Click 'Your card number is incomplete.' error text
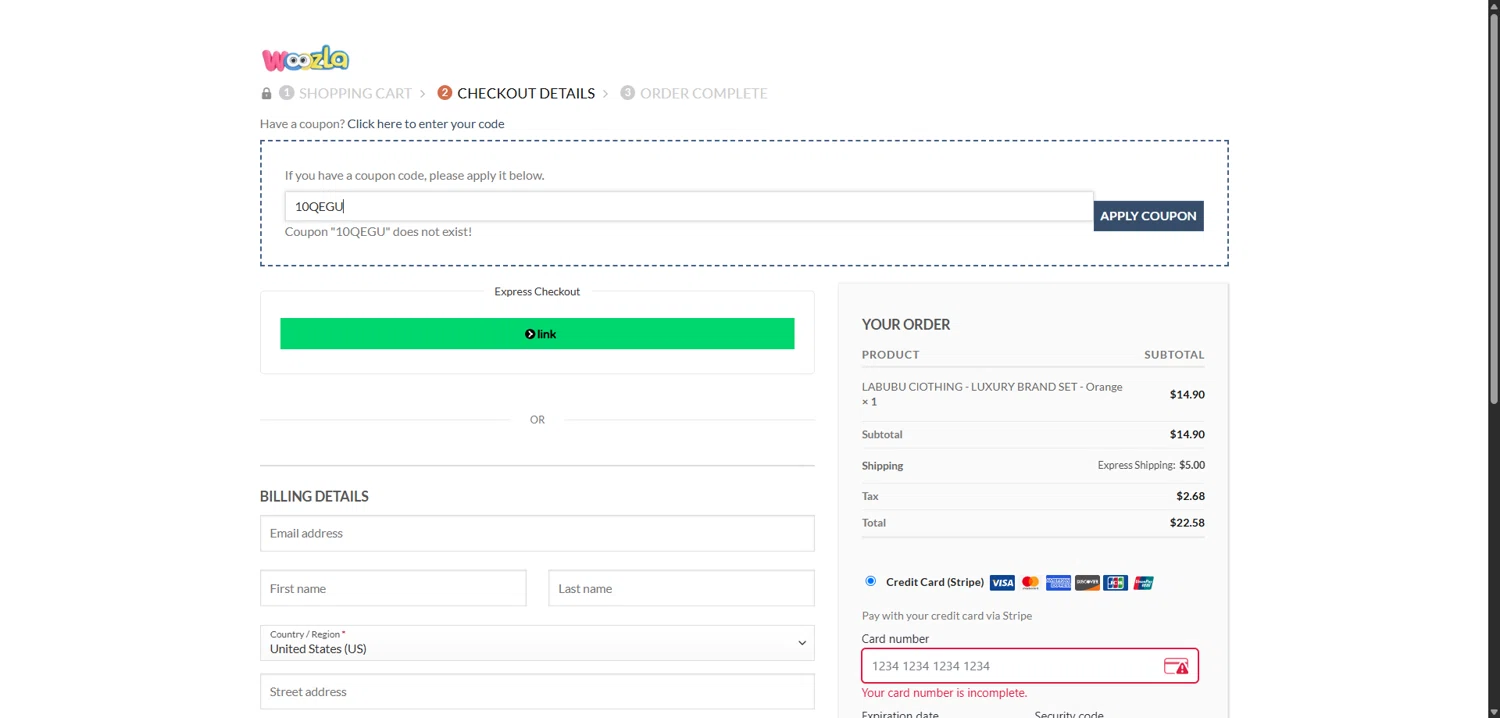1500x718 pixels. [944, 693]
